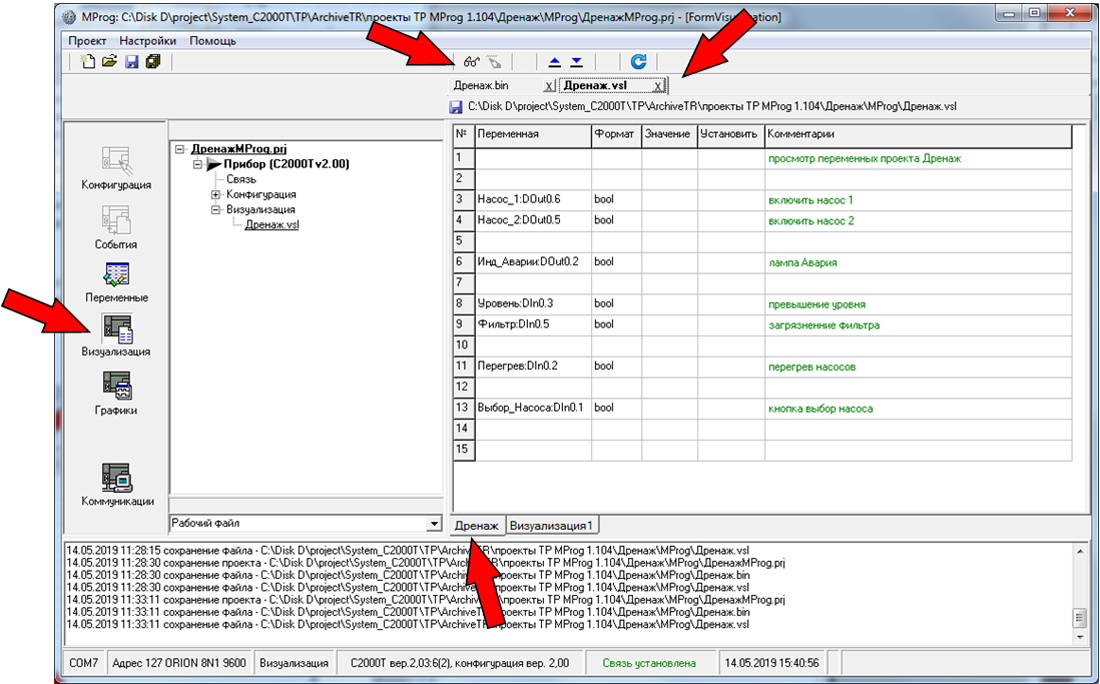The height and width of the screenshot is (684, 1100).
Task: Open the Графики sidebar icon
Action: click(116, 386)
